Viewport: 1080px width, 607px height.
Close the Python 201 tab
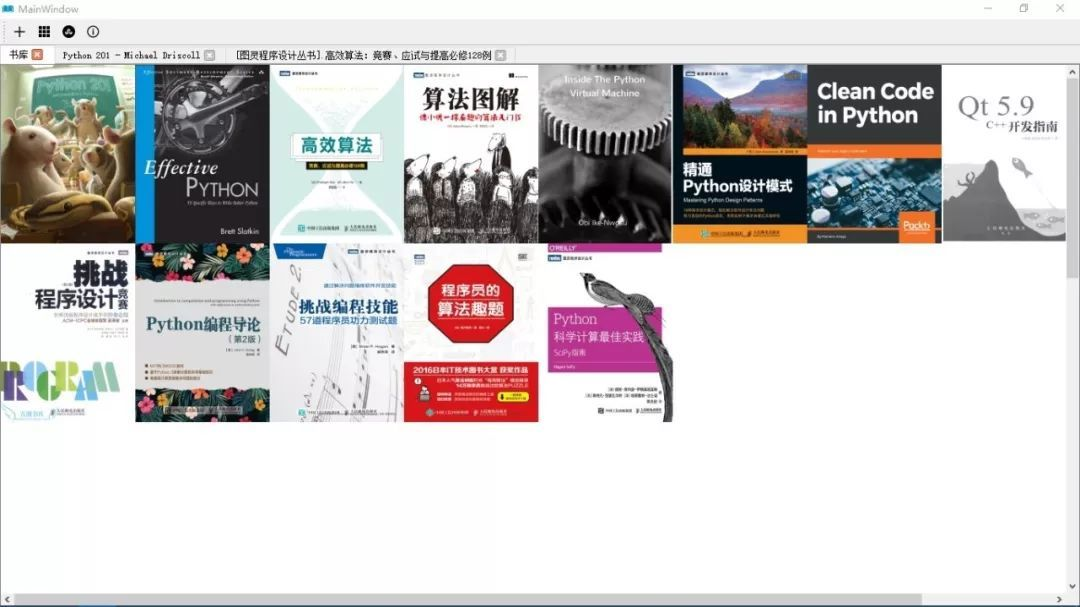pyautogui.click(x=209, y=55)
